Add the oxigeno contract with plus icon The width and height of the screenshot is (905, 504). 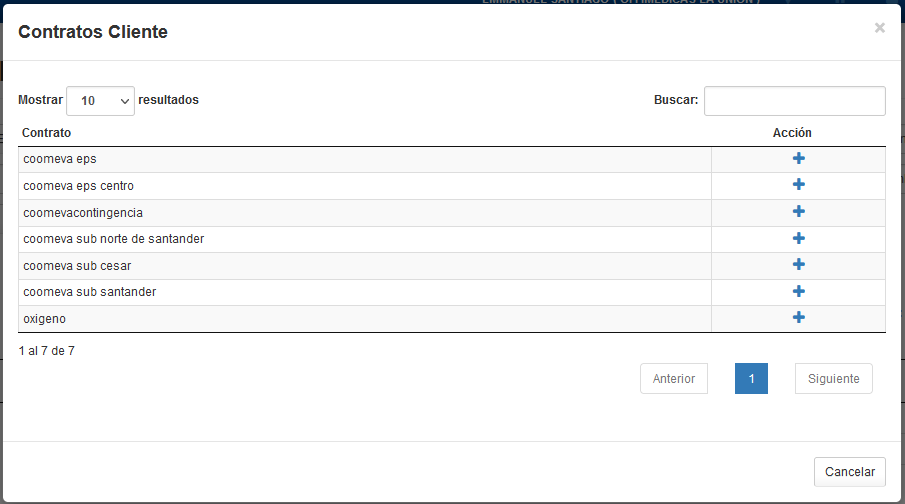(798, 317)
